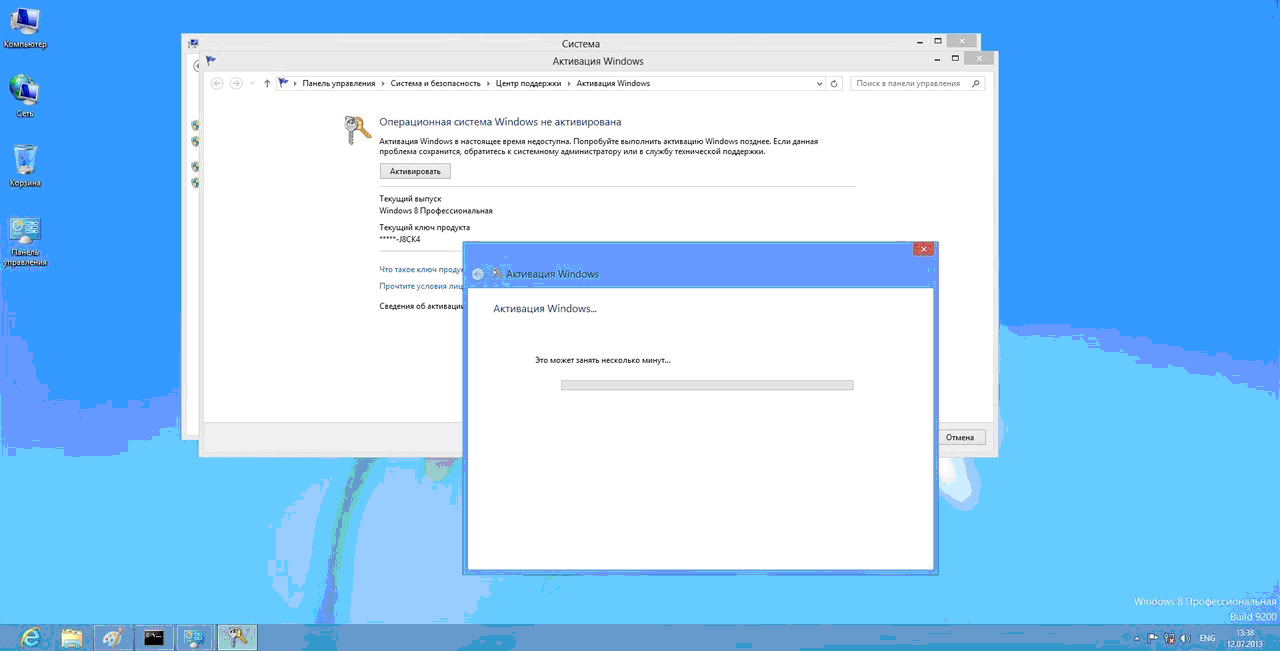
Task: Go up one level with the up arrow
Action: coord(267,83)
